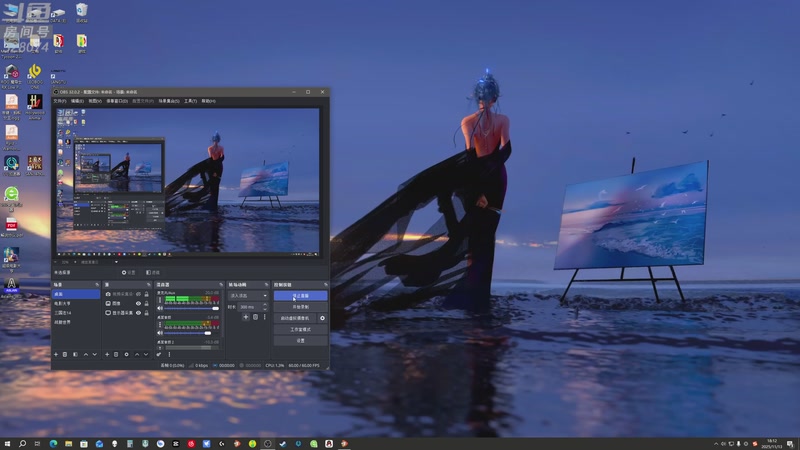Screen dimensions: 800x450
Task: Toggle lock on video capture device source
Action: (x=146, y=294)
